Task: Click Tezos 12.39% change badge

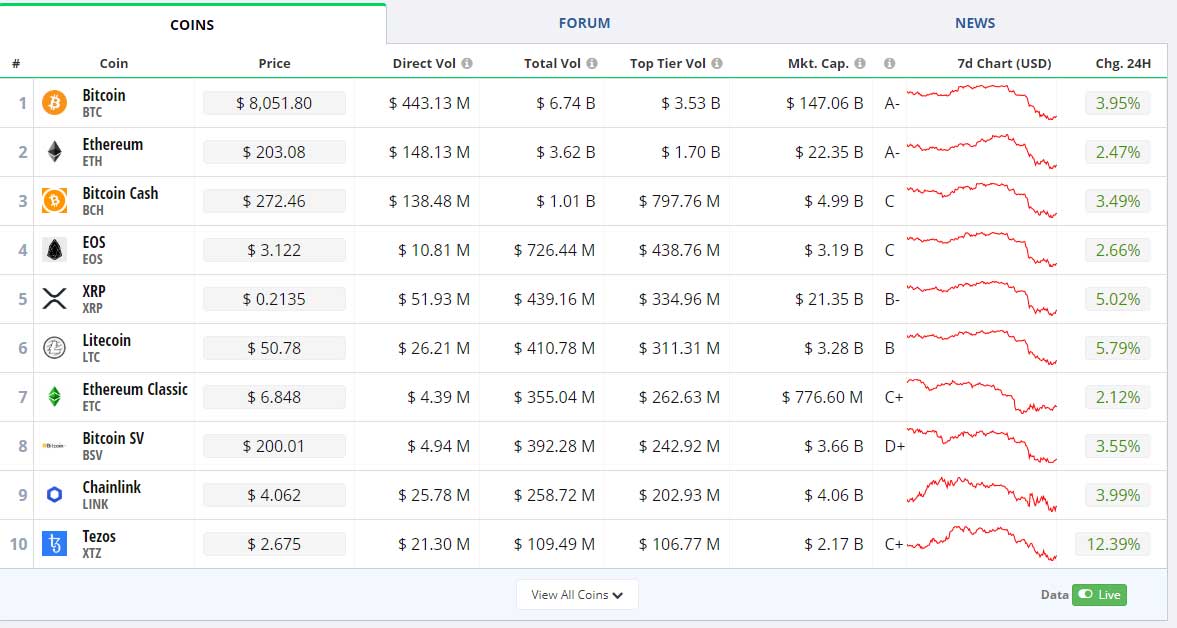Action: coord(1112,544)
